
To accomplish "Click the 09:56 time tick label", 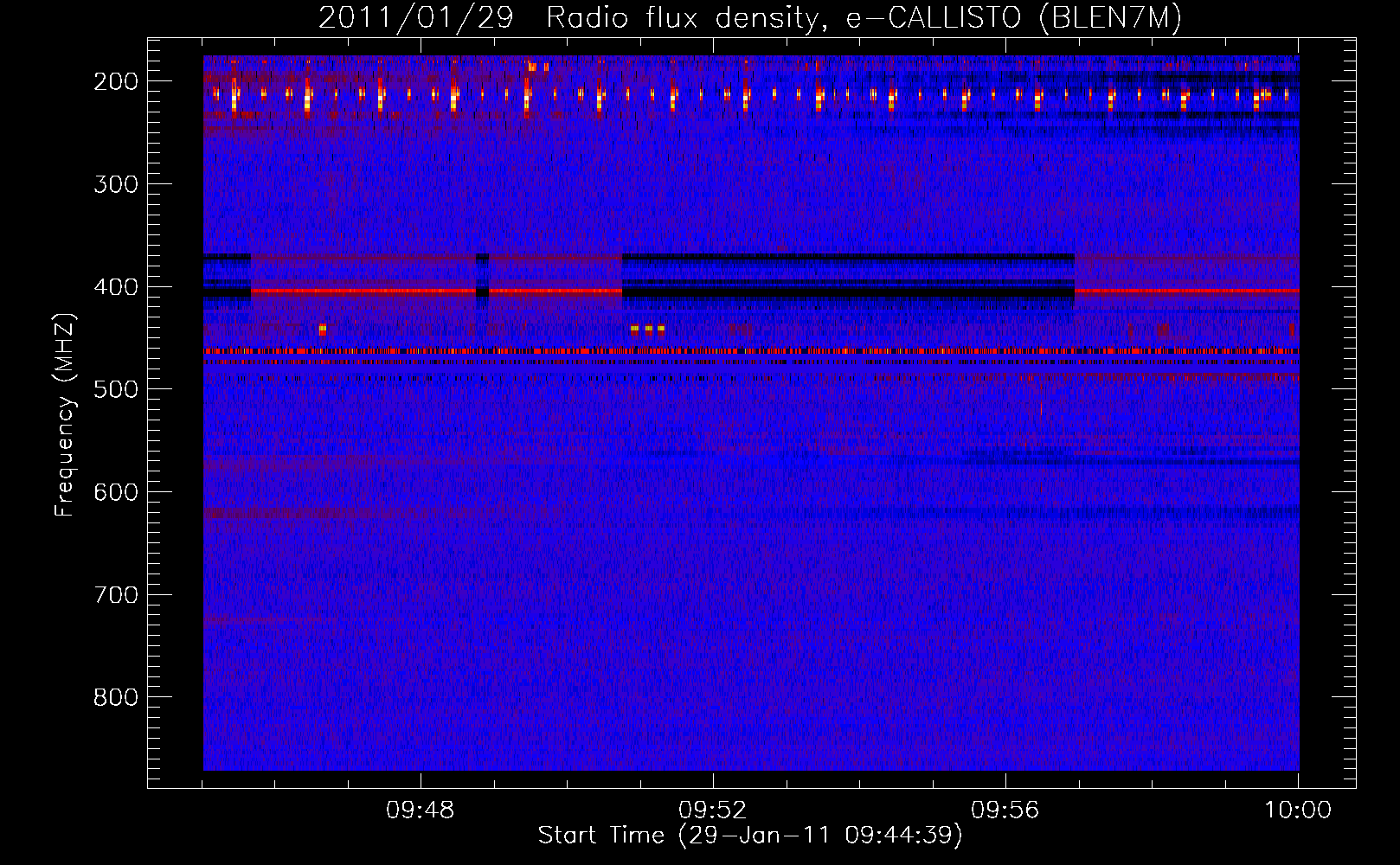I will pos(1005,811).
